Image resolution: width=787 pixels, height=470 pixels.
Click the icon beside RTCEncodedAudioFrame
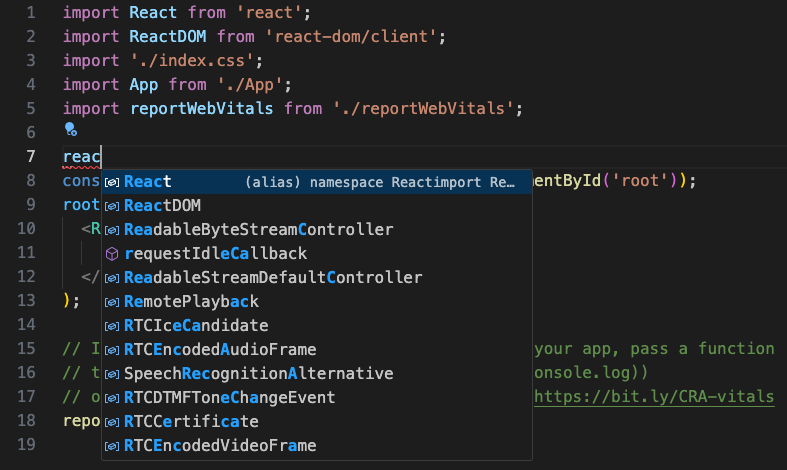[112, 350]
